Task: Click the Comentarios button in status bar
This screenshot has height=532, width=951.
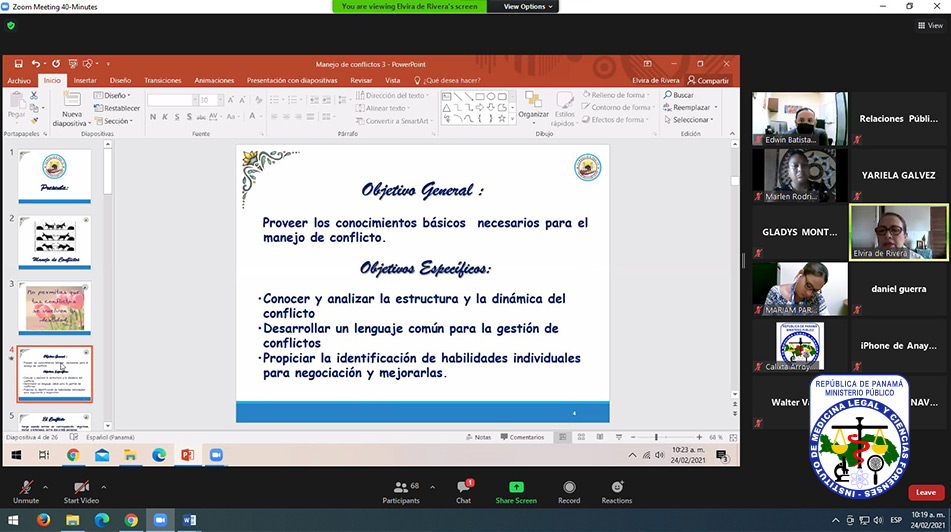Action: [x=522, y=437]
